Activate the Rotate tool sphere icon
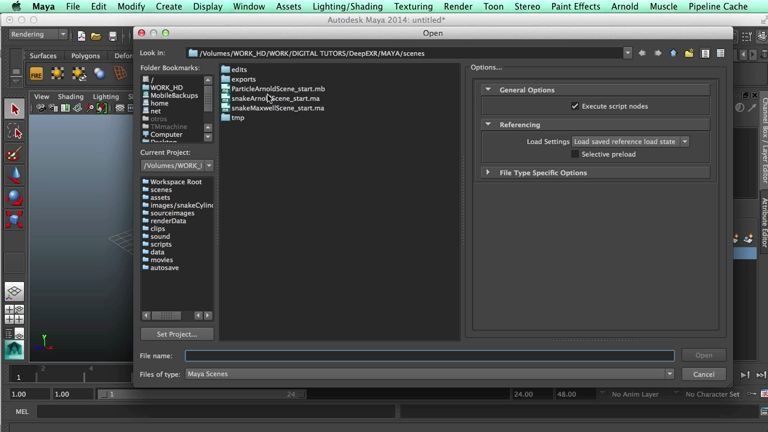This screenshot has height=432, width=768. tap(14, 197)
